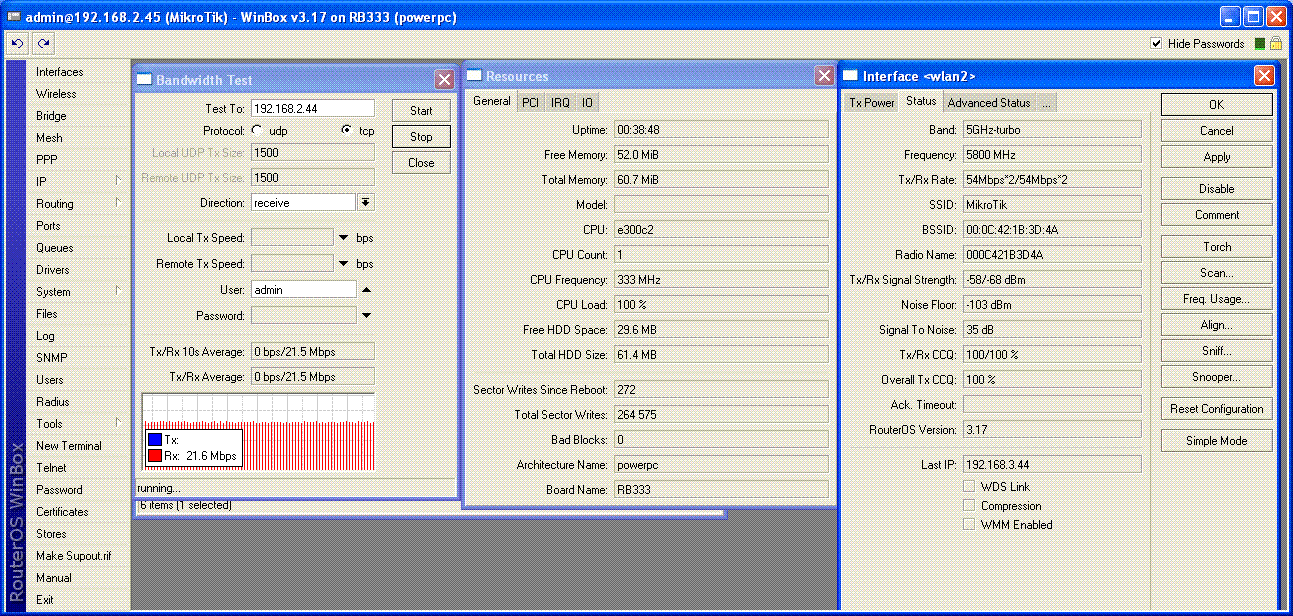Switch to the Advanced Status tab
The image size is (1293, 616).
pyautogui.click(x=988, y=102)
